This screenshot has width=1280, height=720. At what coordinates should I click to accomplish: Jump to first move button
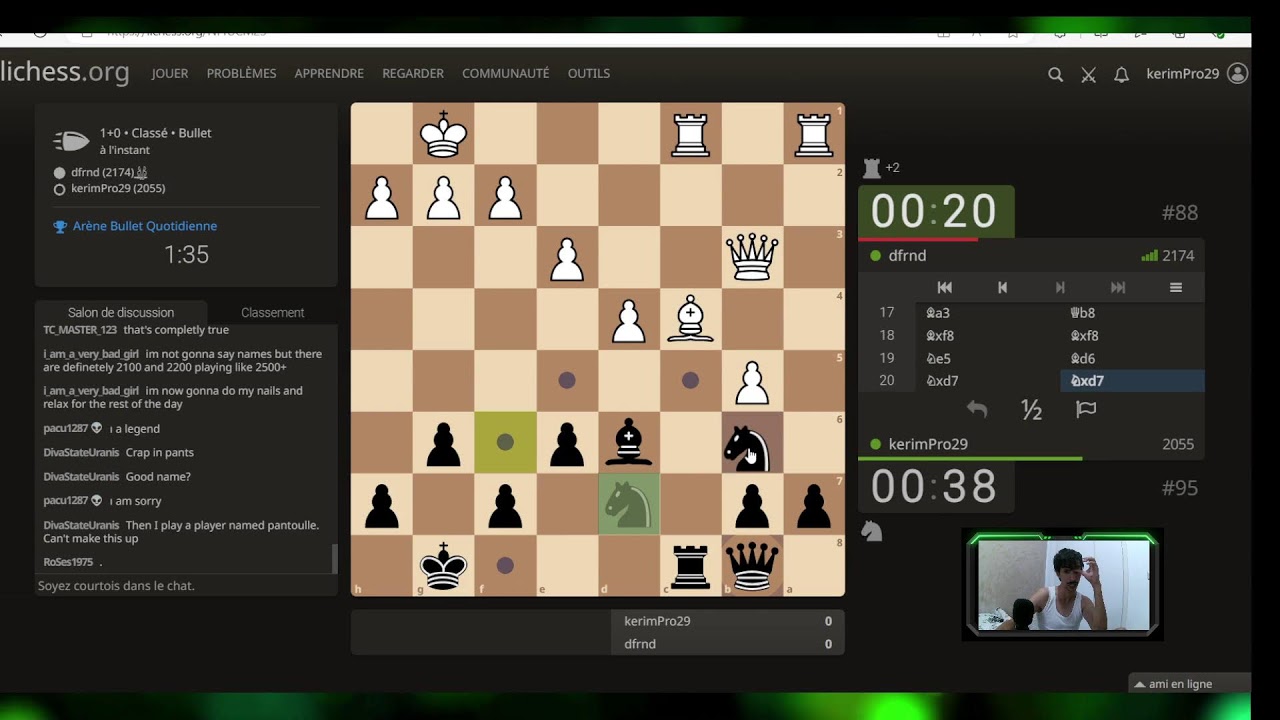(944, 288)
